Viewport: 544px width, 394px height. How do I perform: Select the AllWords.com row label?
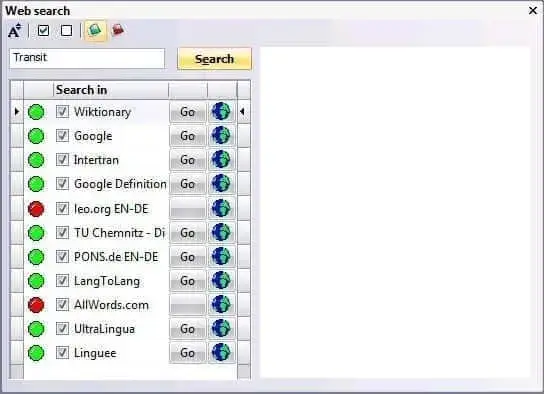click(x=111, y=305)
